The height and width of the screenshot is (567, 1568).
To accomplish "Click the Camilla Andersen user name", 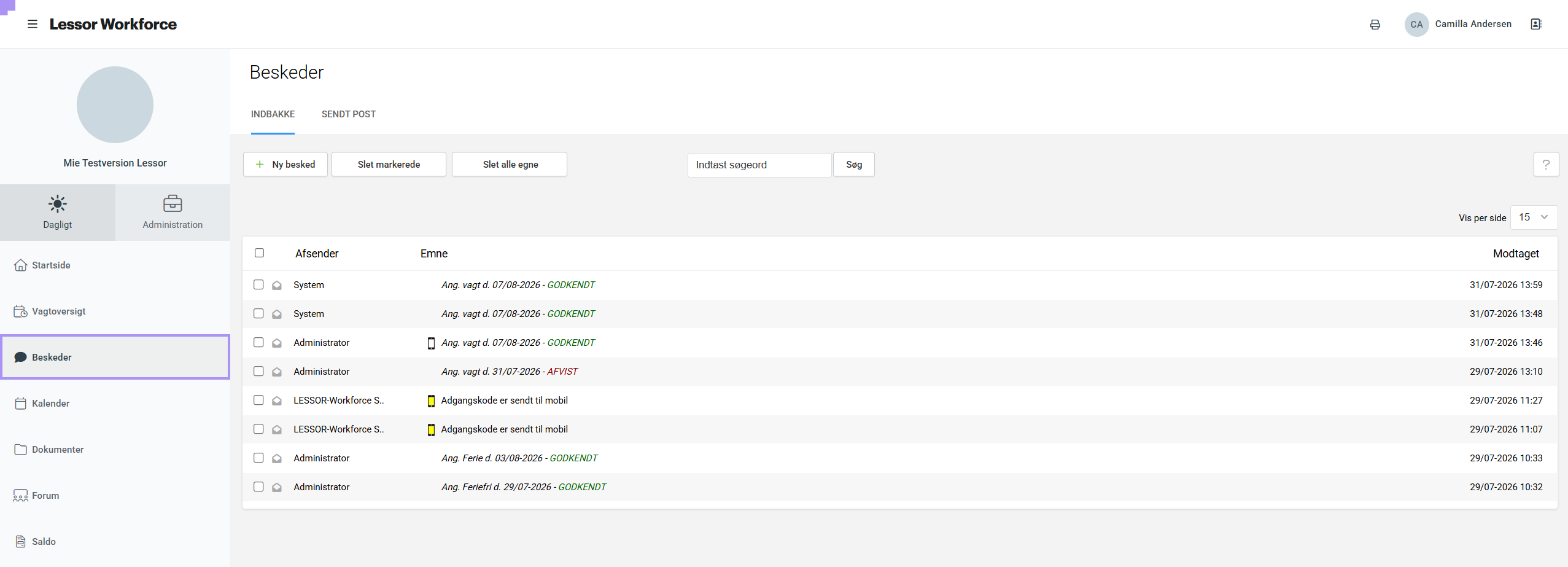I will coord(1473,24).
